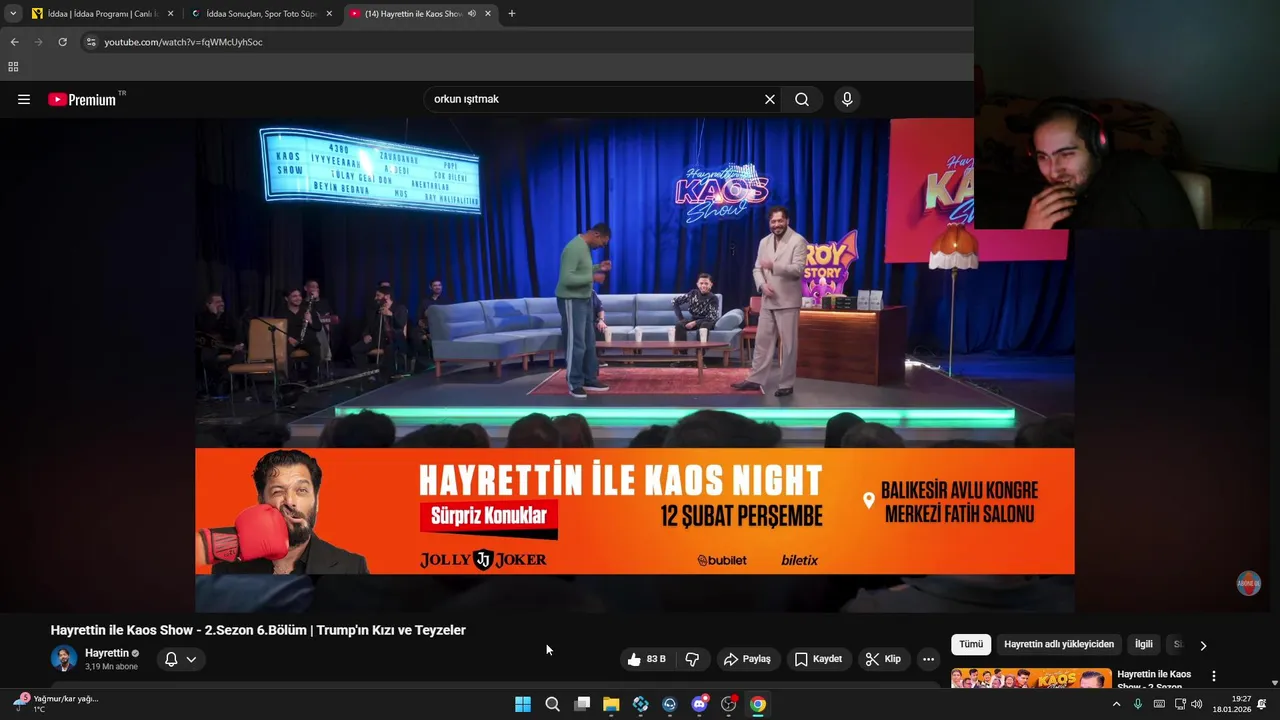Image resolution: width=1280 pixels, height=720 pixels.
Task: Dislike the video with thumbs down
Action: (692, 659)
